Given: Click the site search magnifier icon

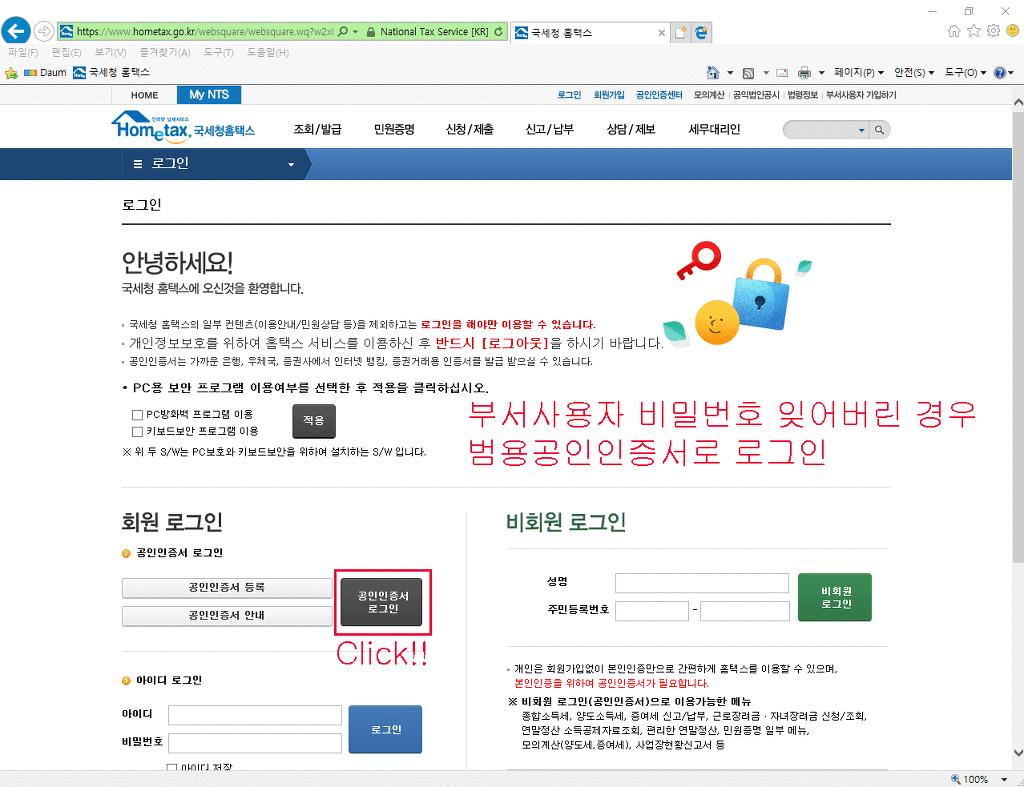Looking at the screenshot, I should coord(880,130).
